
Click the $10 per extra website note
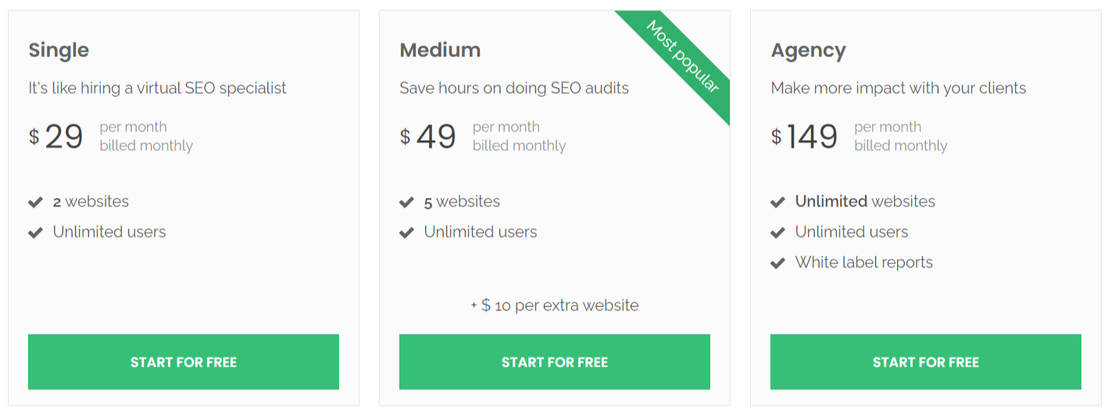(554, 305)
